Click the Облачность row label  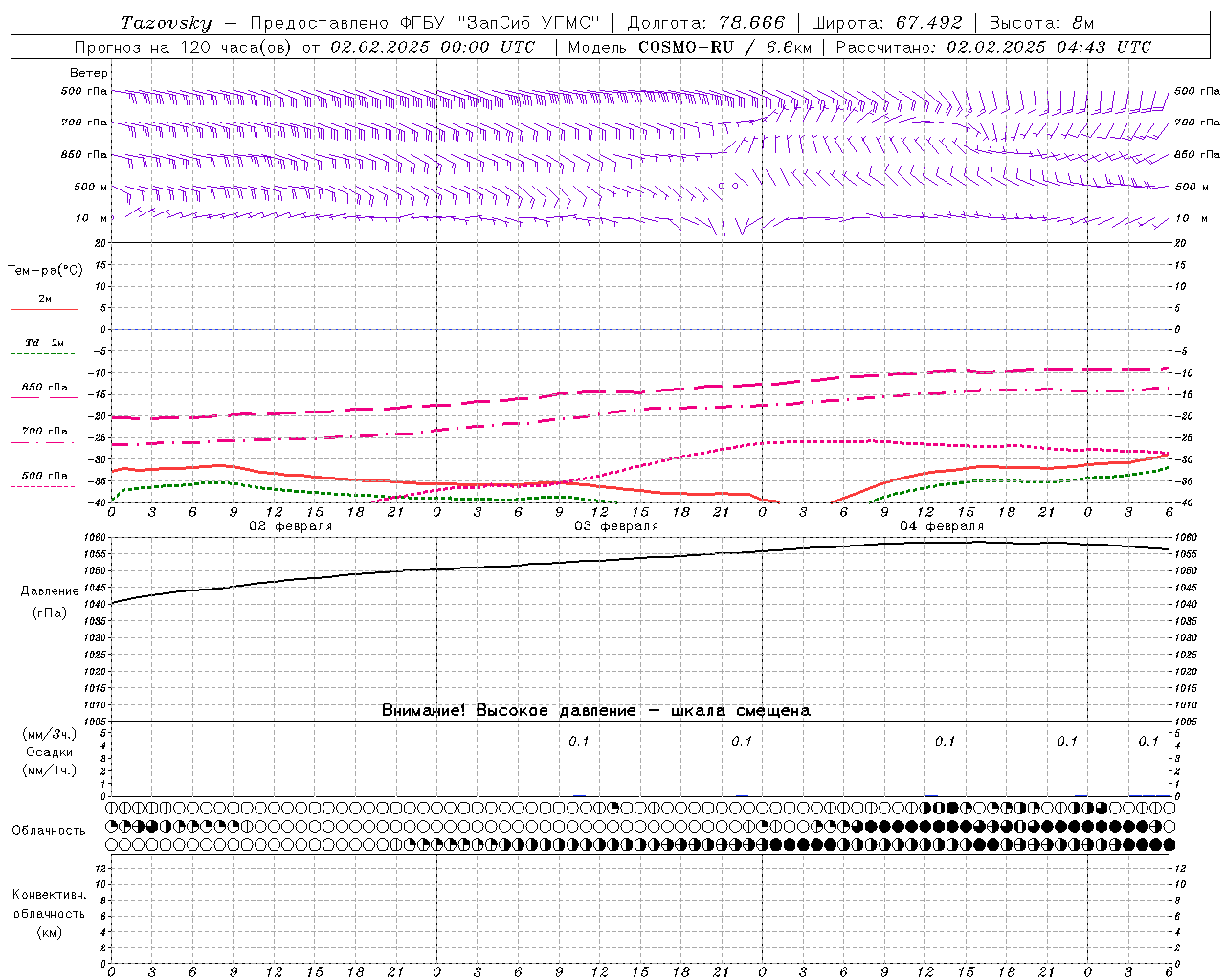[49, 831]
